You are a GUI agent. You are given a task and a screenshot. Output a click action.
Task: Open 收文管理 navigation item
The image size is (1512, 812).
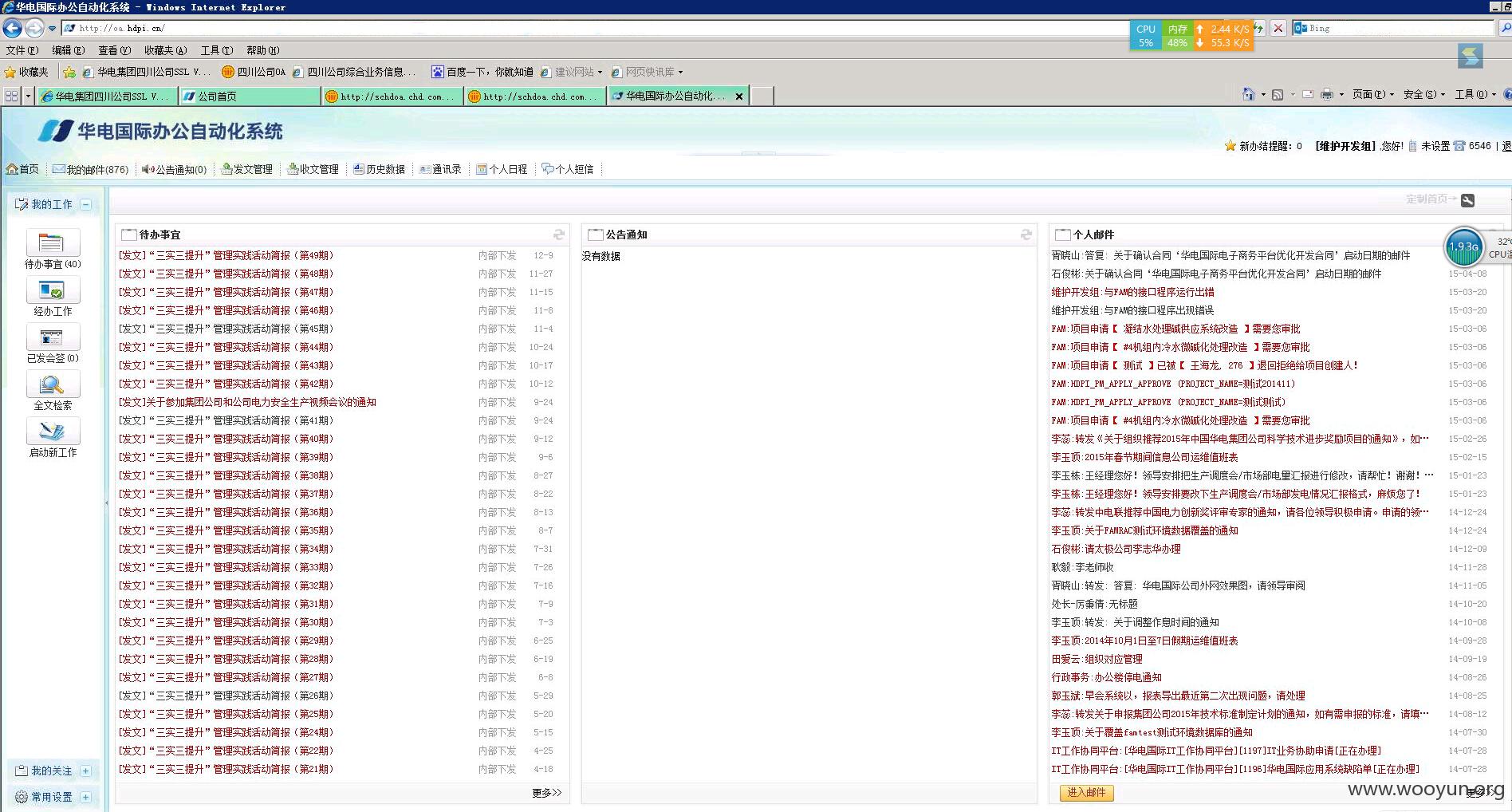(x=313, y=169)
